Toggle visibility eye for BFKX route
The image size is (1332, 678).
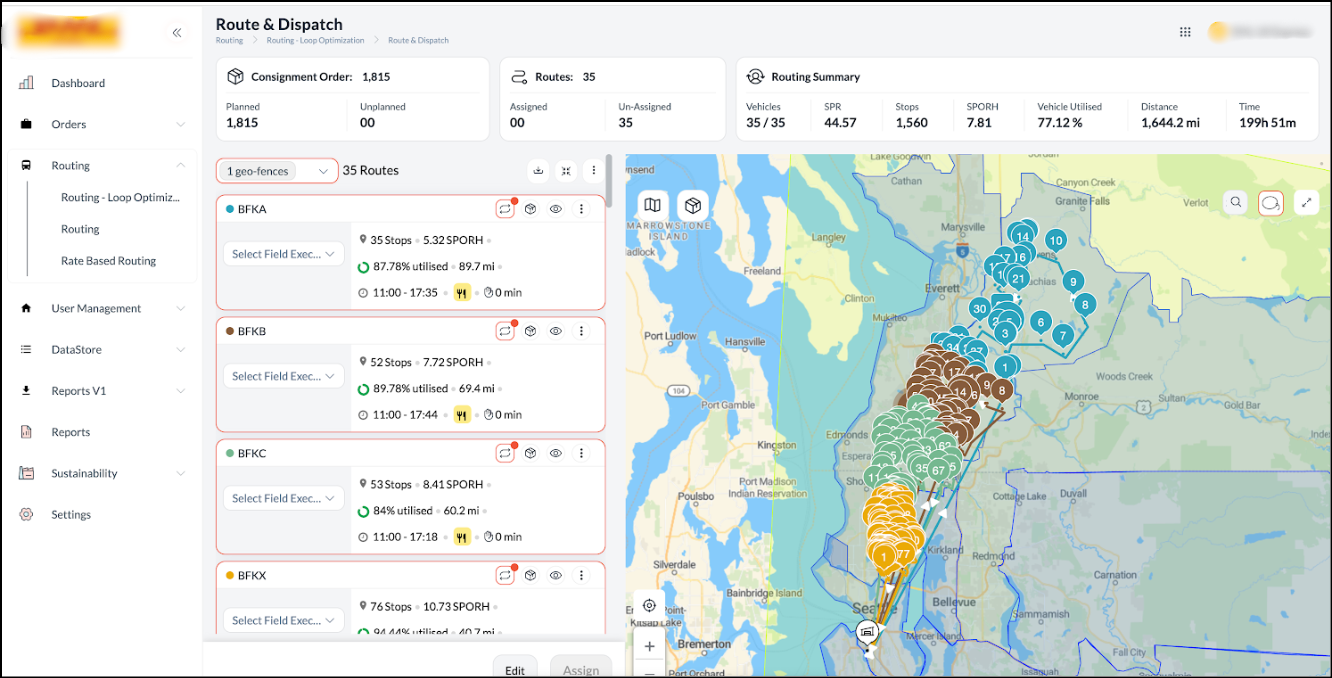tap(556, 575)
